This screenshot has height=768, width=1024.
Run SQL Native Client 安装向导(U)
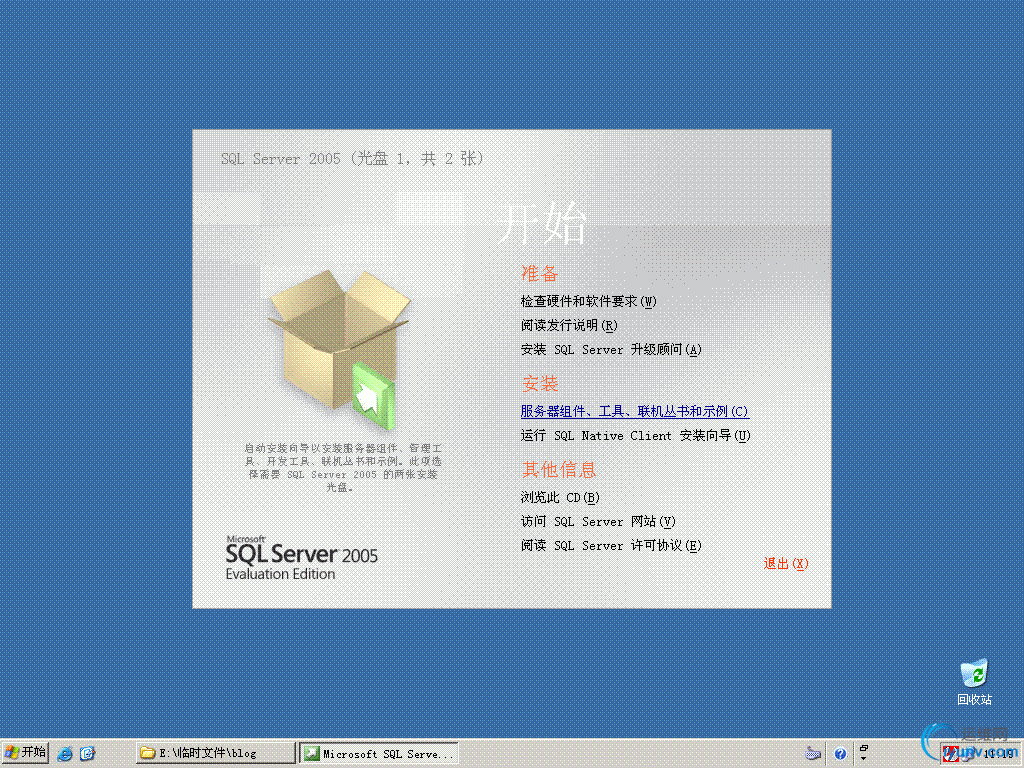point(635,436)
